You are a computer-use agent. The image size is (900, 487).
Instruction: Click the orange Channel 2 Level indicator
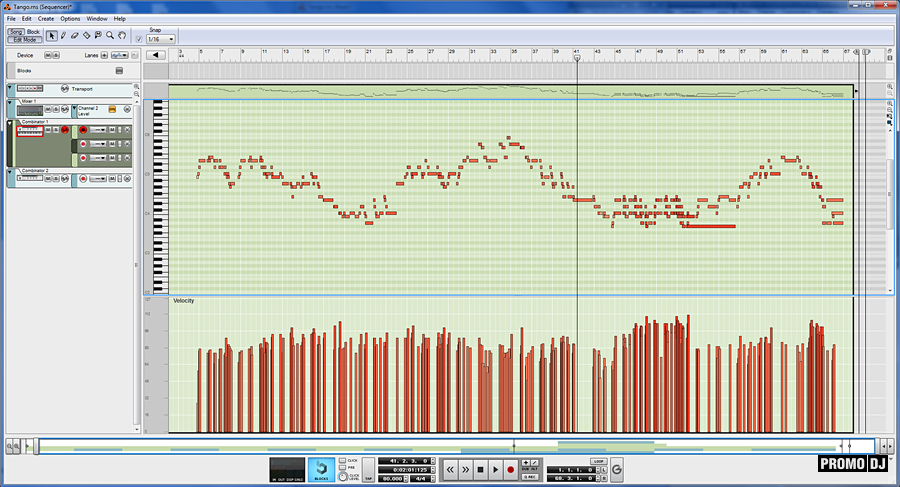pos(112,109)
